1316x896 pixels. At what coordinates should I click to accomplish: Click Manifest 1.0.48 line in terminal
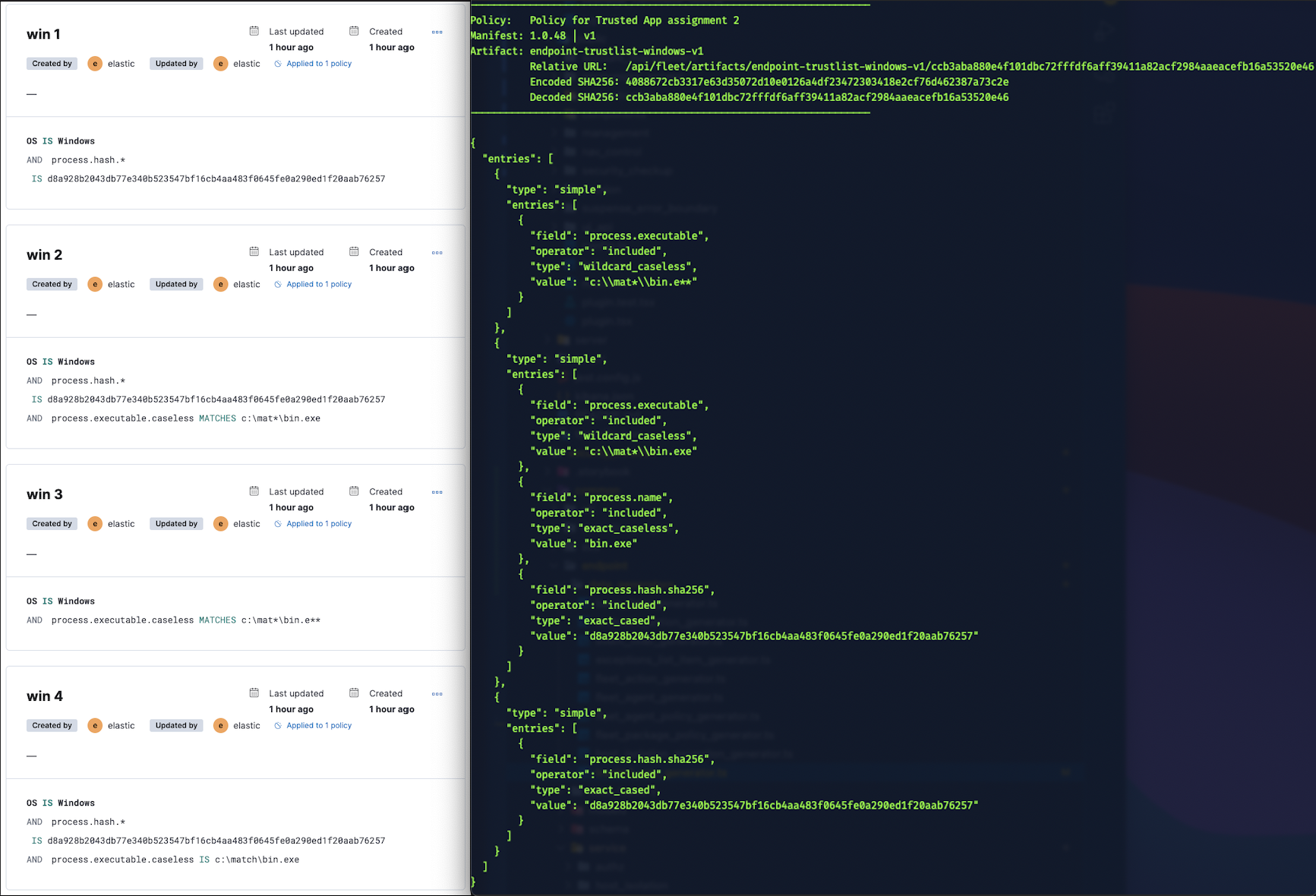pos(533,36)
